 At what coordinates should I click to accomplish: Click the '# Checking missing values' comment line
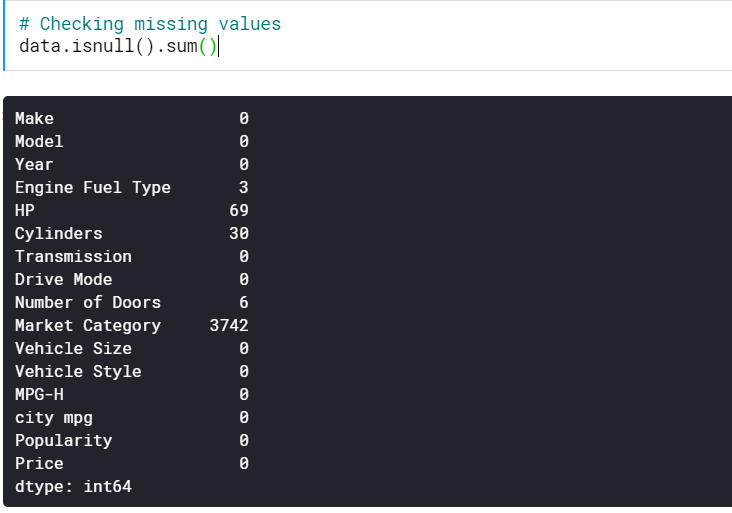pos(150,24)
